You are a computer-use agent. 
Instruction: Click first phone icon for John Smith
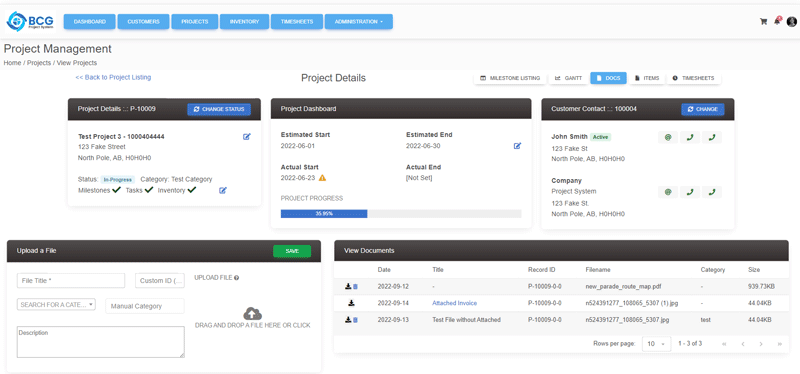click(690, 137)
